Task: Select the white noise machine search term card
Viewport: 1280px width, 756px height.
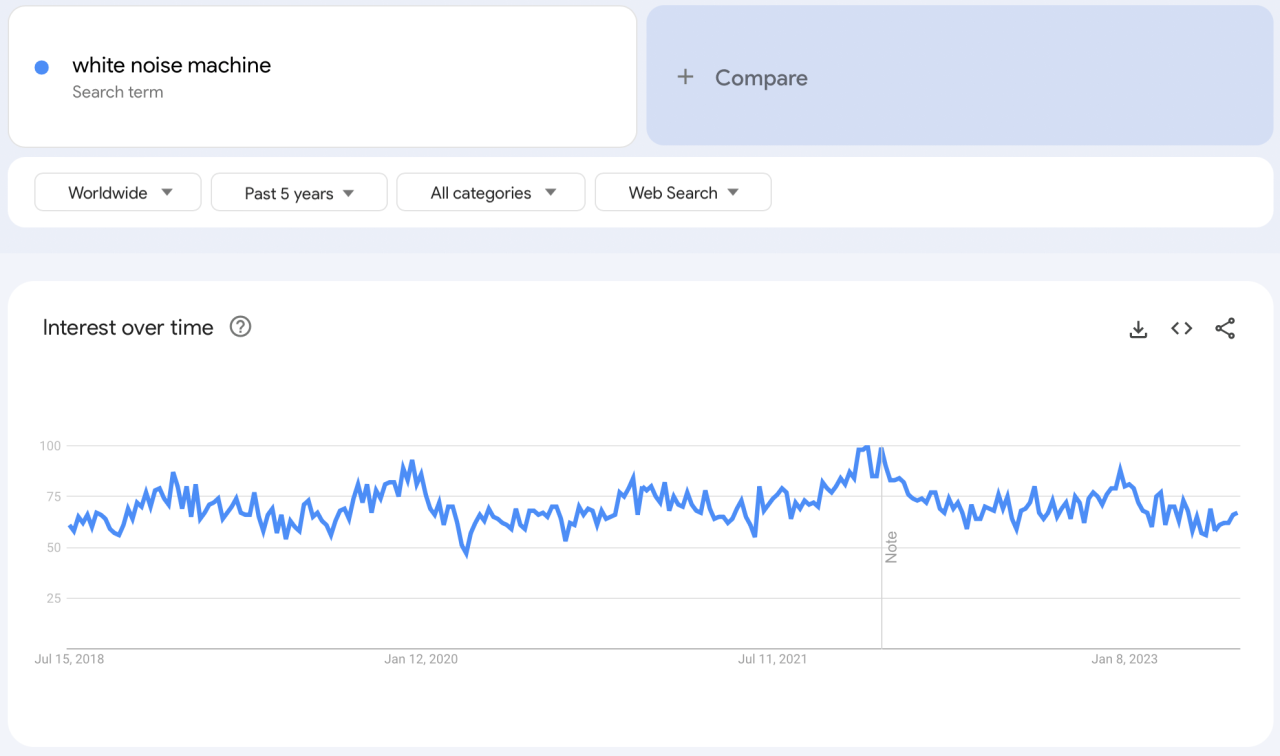Action: coord(322,75)
